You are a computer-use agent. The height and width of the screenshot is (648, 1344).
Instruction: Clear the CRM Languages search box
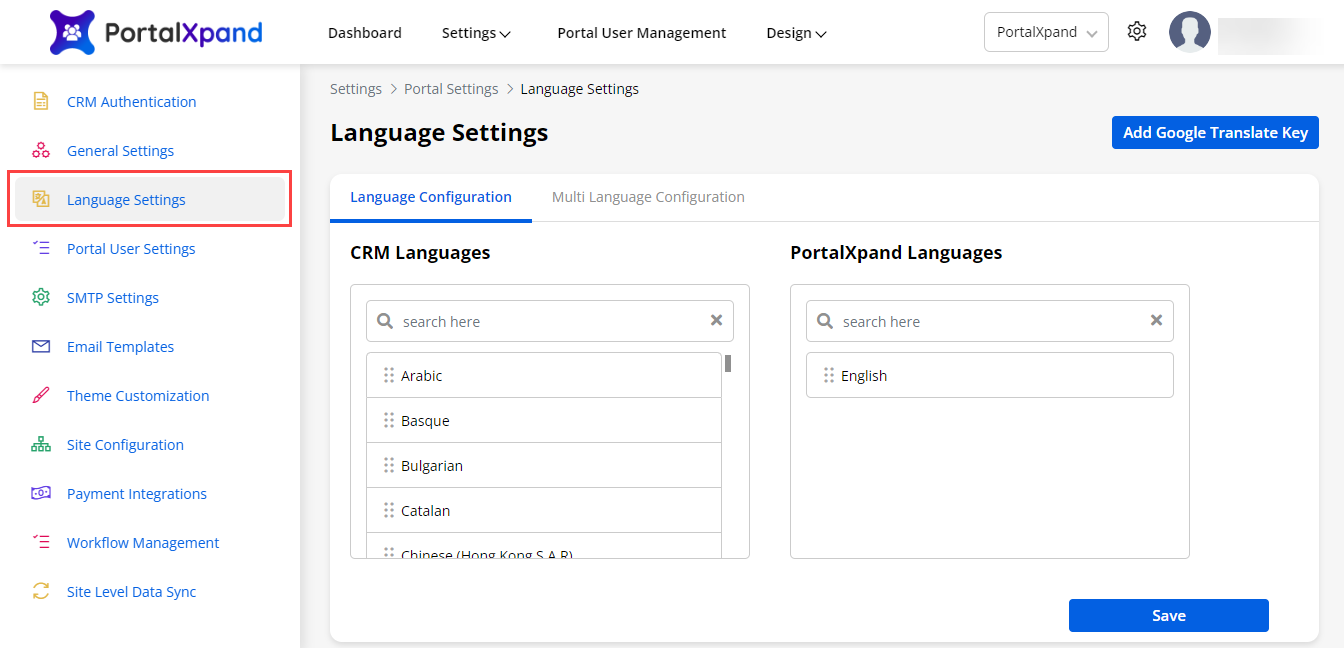tap(716, 321)
